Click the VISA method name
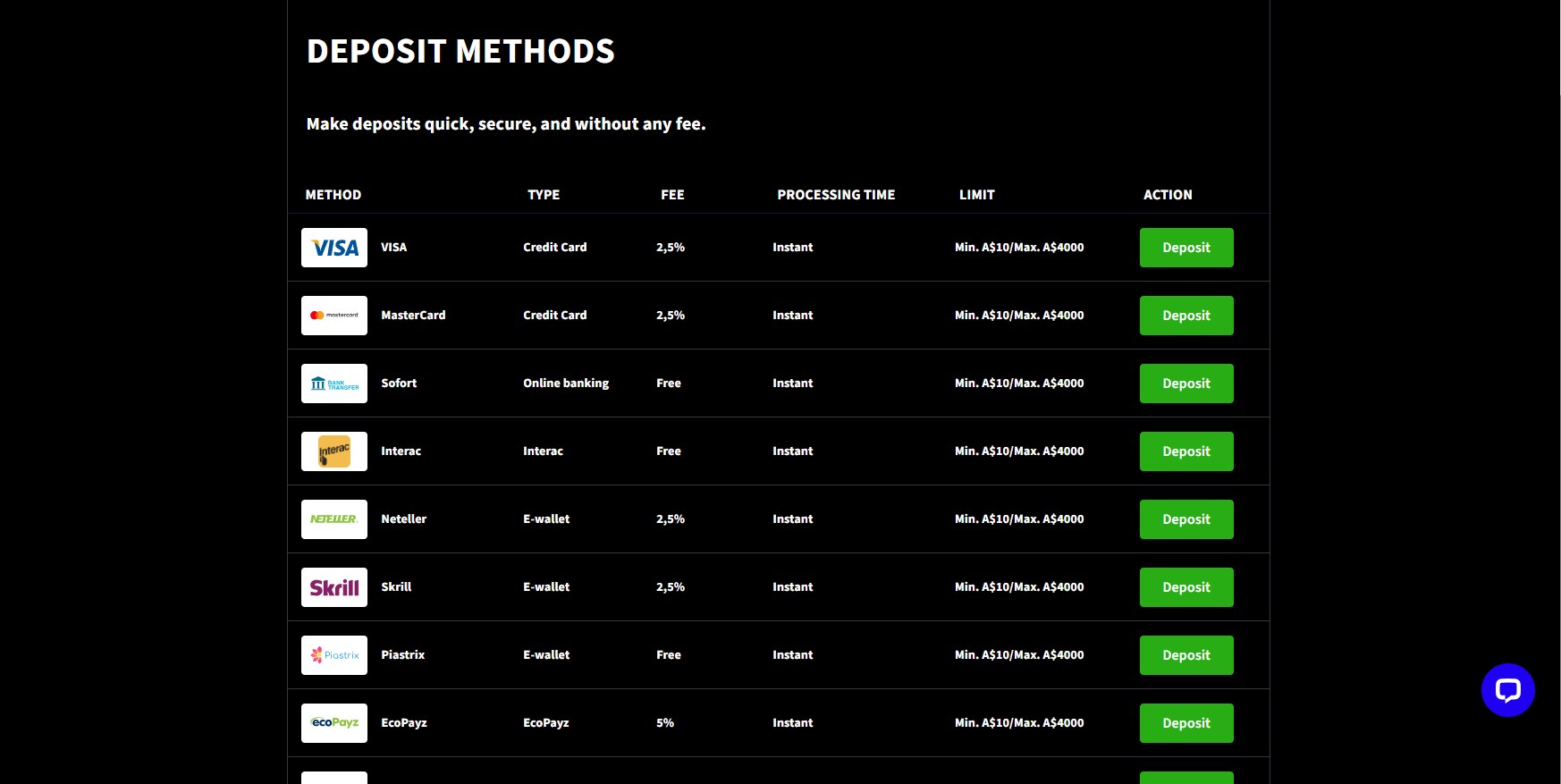 click(x=393, y=248)
